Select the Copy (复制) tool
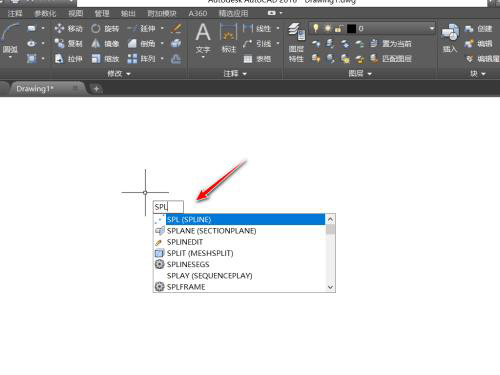Image resolution: width=500 pixels, height=375 pixels. [x=68, y=43]
